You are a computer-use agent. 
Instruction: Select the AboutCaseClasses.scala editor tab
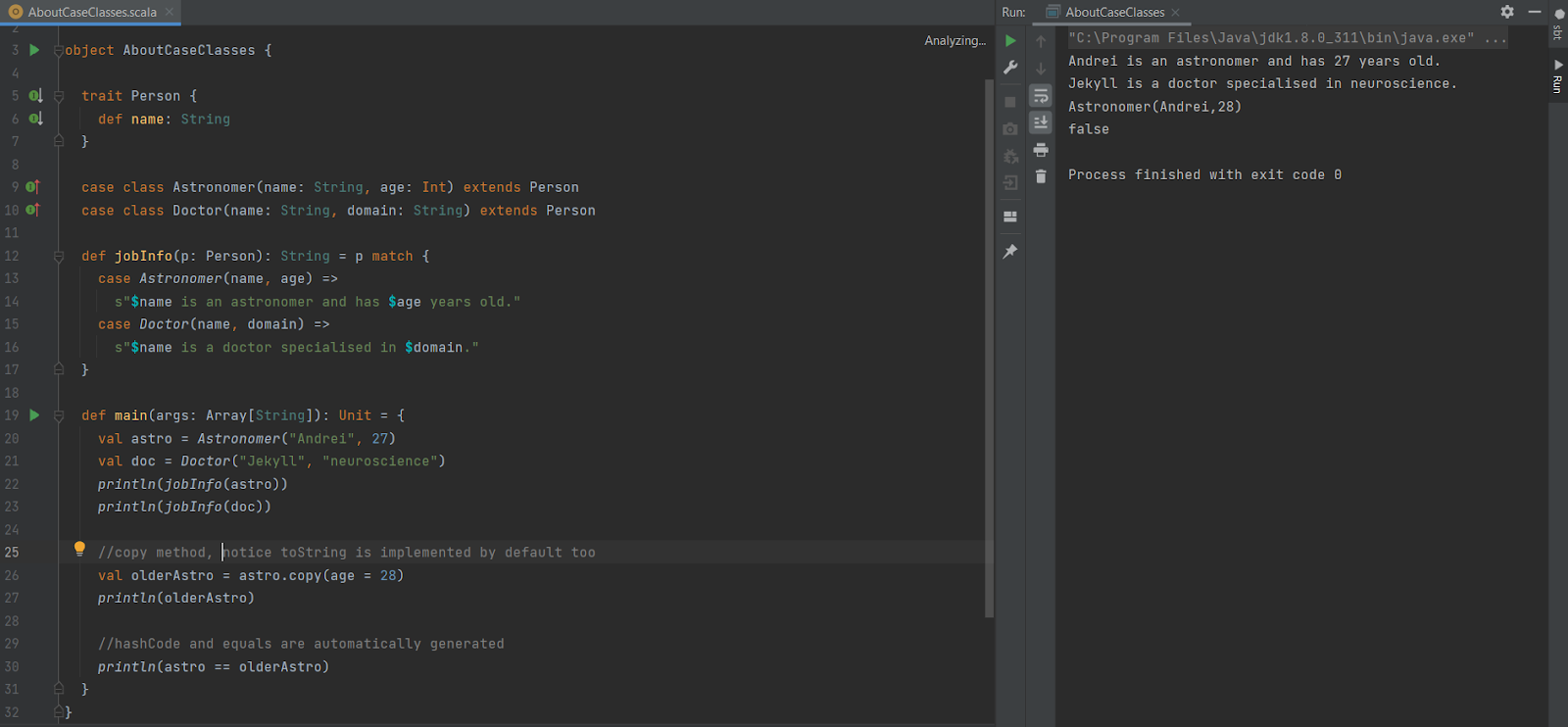point(91,12)
